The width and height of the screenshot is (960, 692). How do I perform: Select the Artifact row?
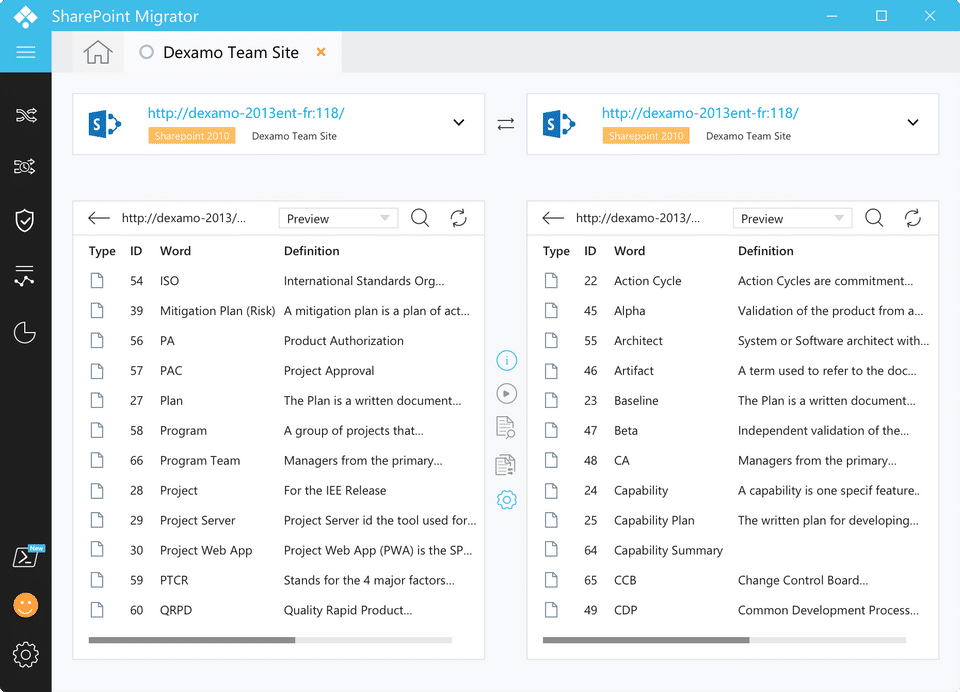click(733, 371)
